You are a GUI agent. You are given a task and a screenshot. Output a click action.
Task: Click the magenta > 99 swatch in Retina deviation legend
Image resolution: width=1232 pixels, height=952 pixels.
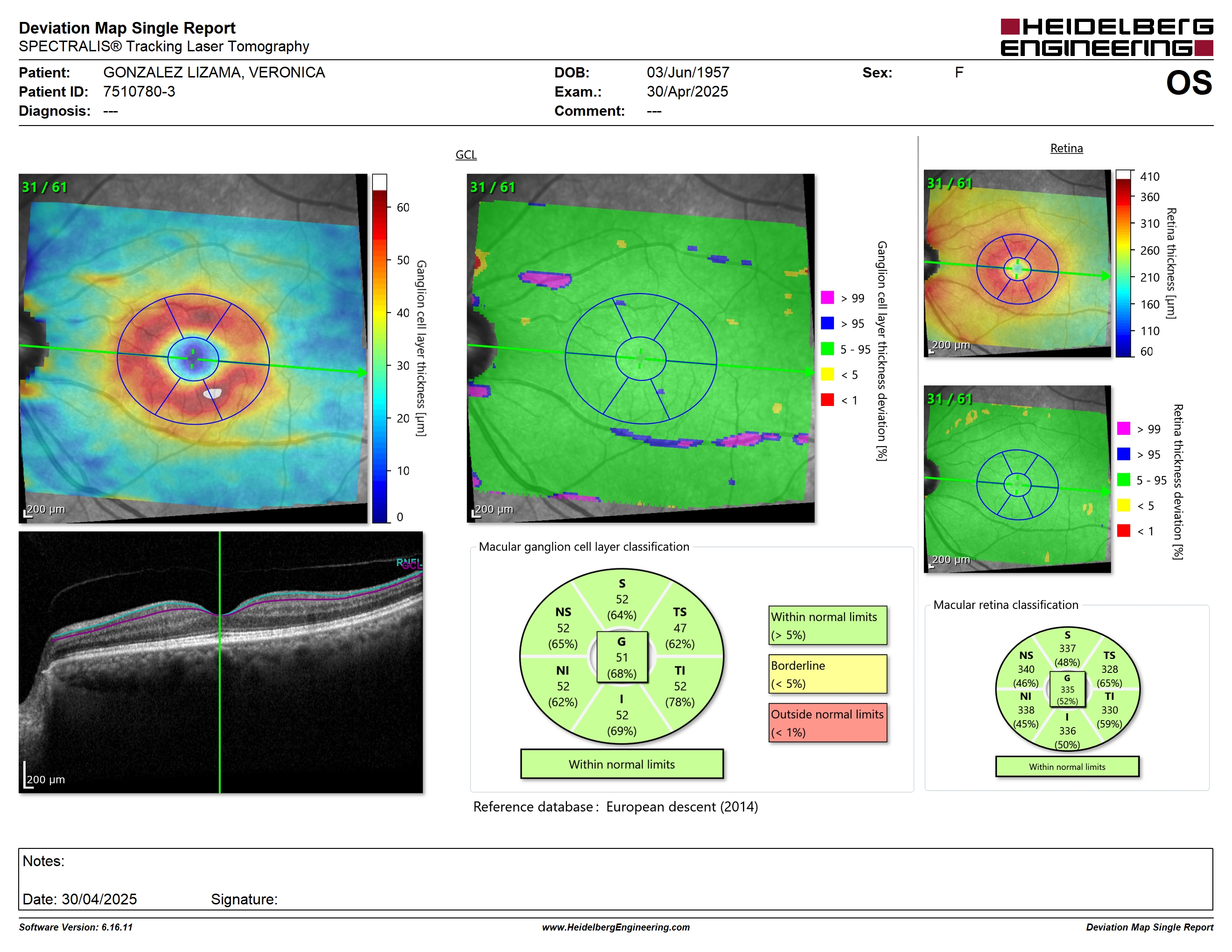point(1123,428)
